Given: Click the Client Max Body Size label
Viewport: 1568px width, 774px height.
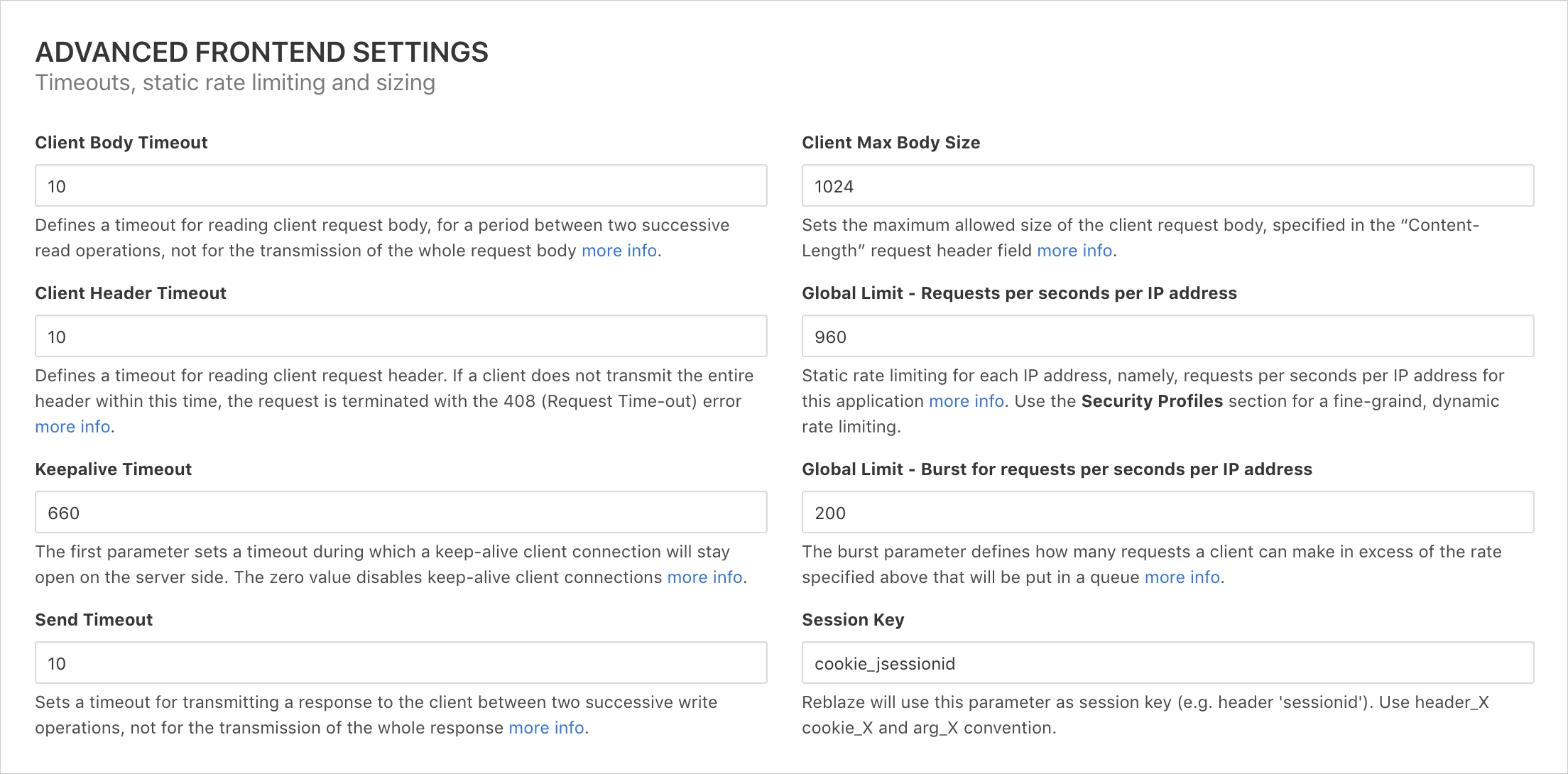Looking at the screenshot, I should pos(891,143).
